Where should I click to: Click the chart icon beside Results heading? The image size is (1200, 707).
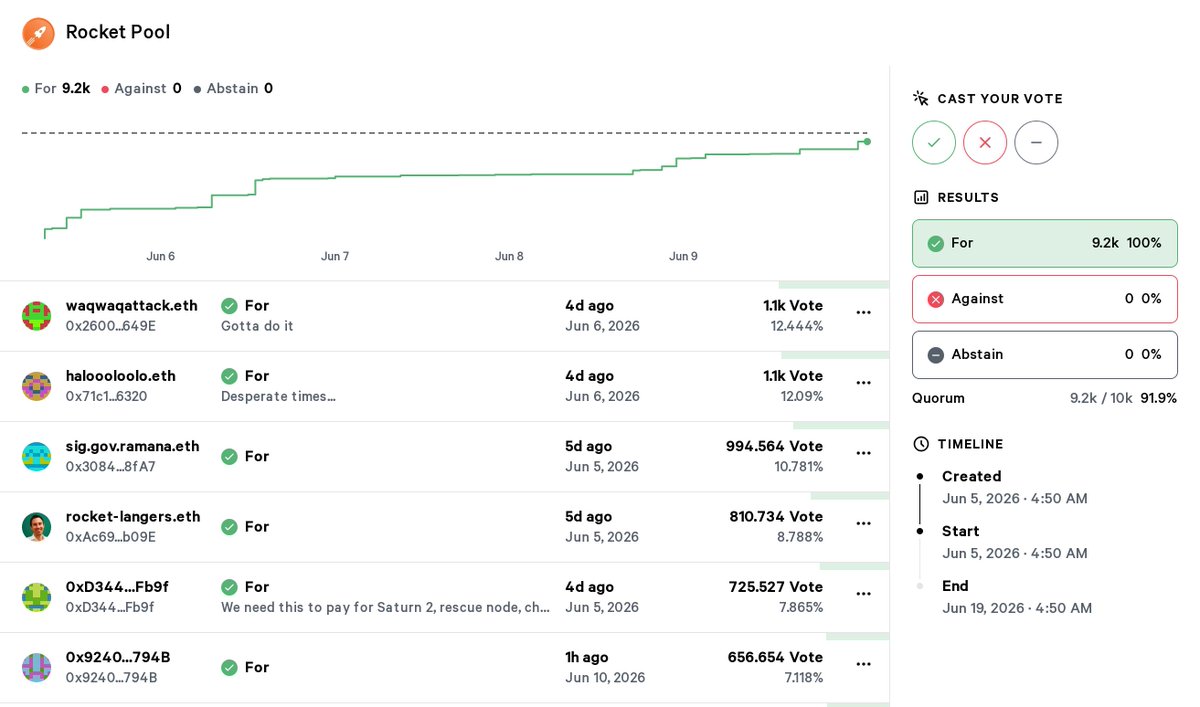click(921, 198)
